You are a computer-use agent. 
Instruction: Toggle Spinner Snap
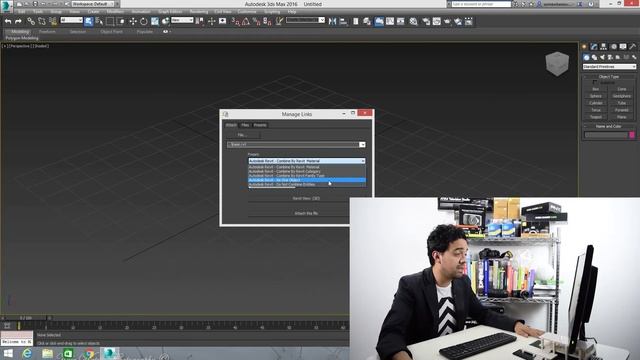[267, 21]
